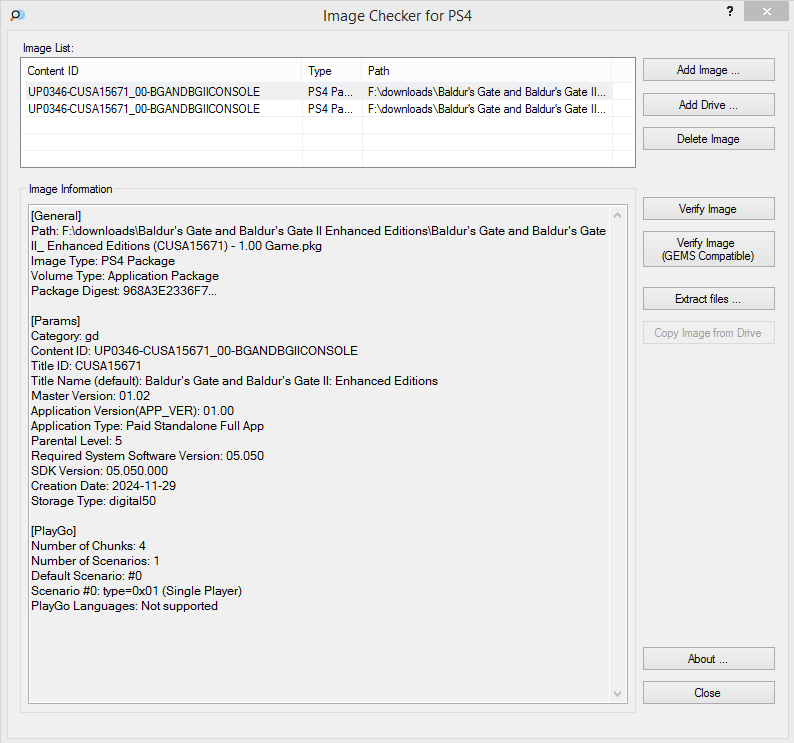794x743 pixels.
Task: Click Application Type: Paid Standalone Full App
Action: (x=147, y=426)
